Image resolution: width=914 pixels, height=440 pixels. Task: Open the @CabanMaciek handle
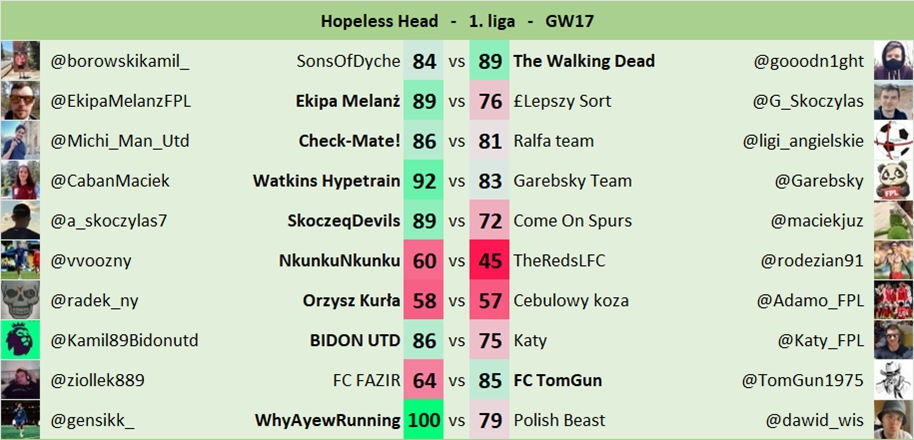[110, 181]
